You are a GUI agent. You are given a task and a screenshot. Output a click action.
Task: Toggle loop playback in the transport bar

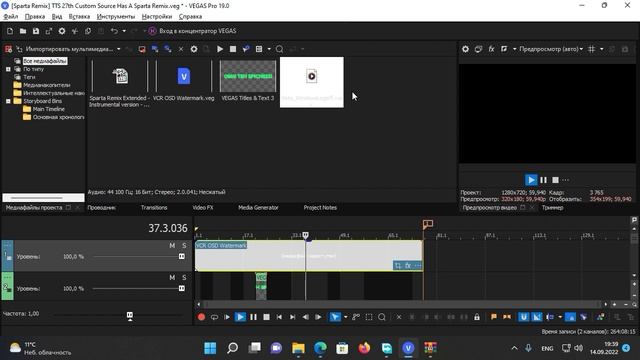point(214,317)
